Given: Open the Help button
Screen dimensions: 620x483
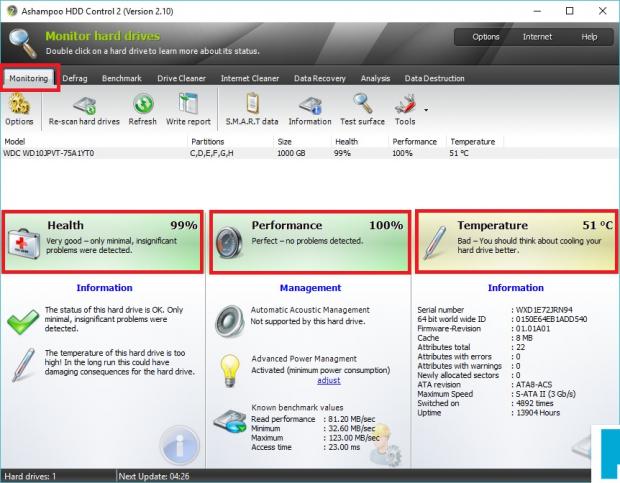Looking at the screenshot, I should point(589,37).
